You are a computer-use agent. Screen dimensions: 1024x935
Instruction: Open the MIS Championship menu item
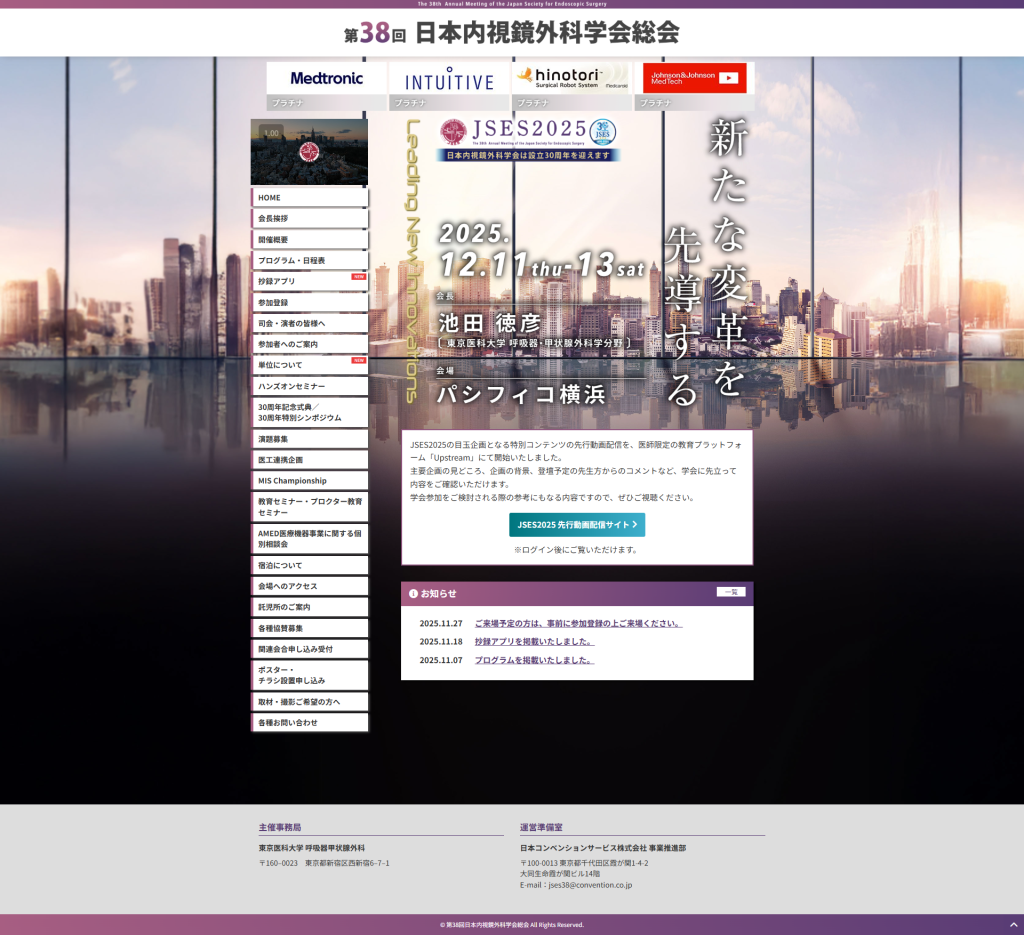(309, 480)
